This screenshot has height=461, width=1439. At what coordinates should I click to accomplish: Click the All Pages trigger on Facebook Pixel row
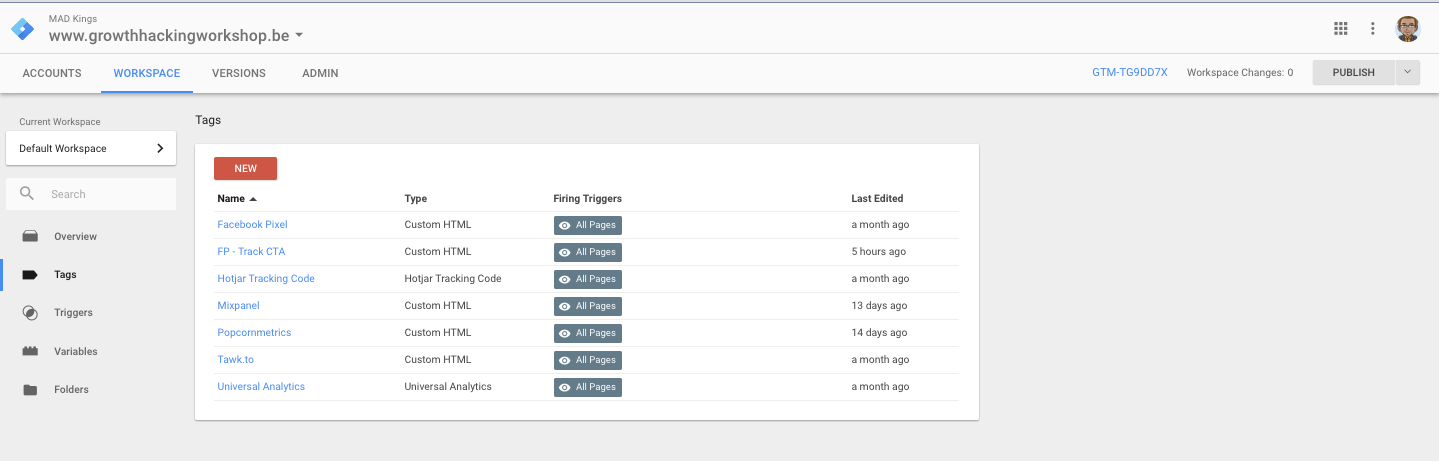(588, 225)
